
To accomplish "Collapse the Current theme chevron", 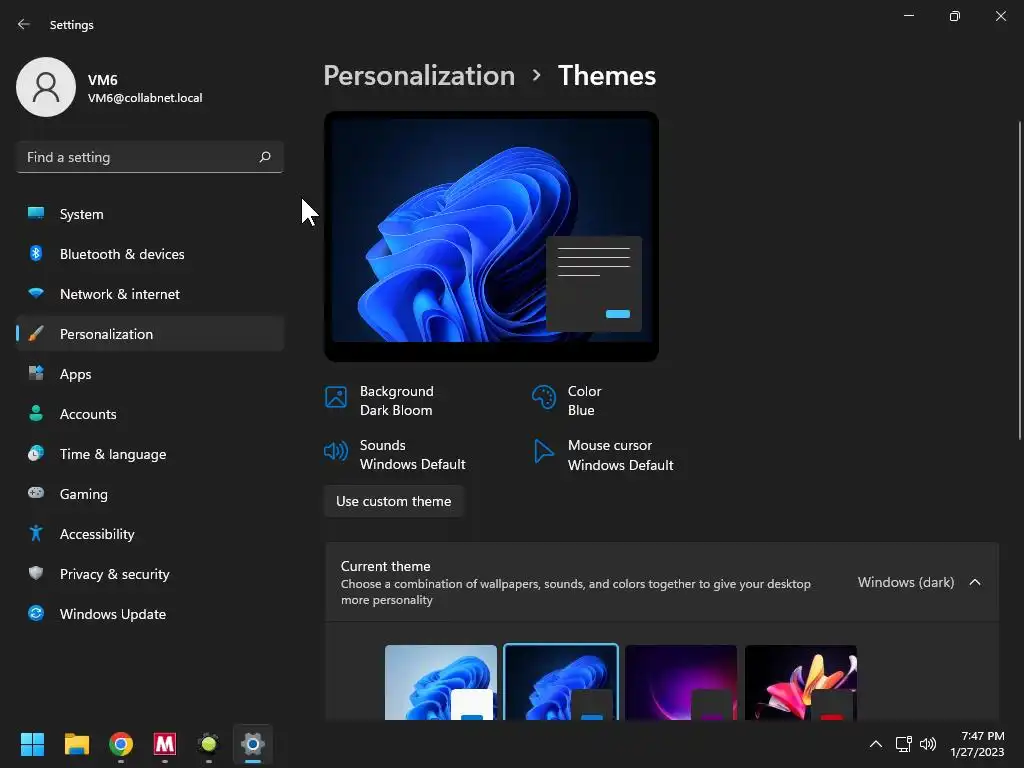I will [x=975, y=582].
